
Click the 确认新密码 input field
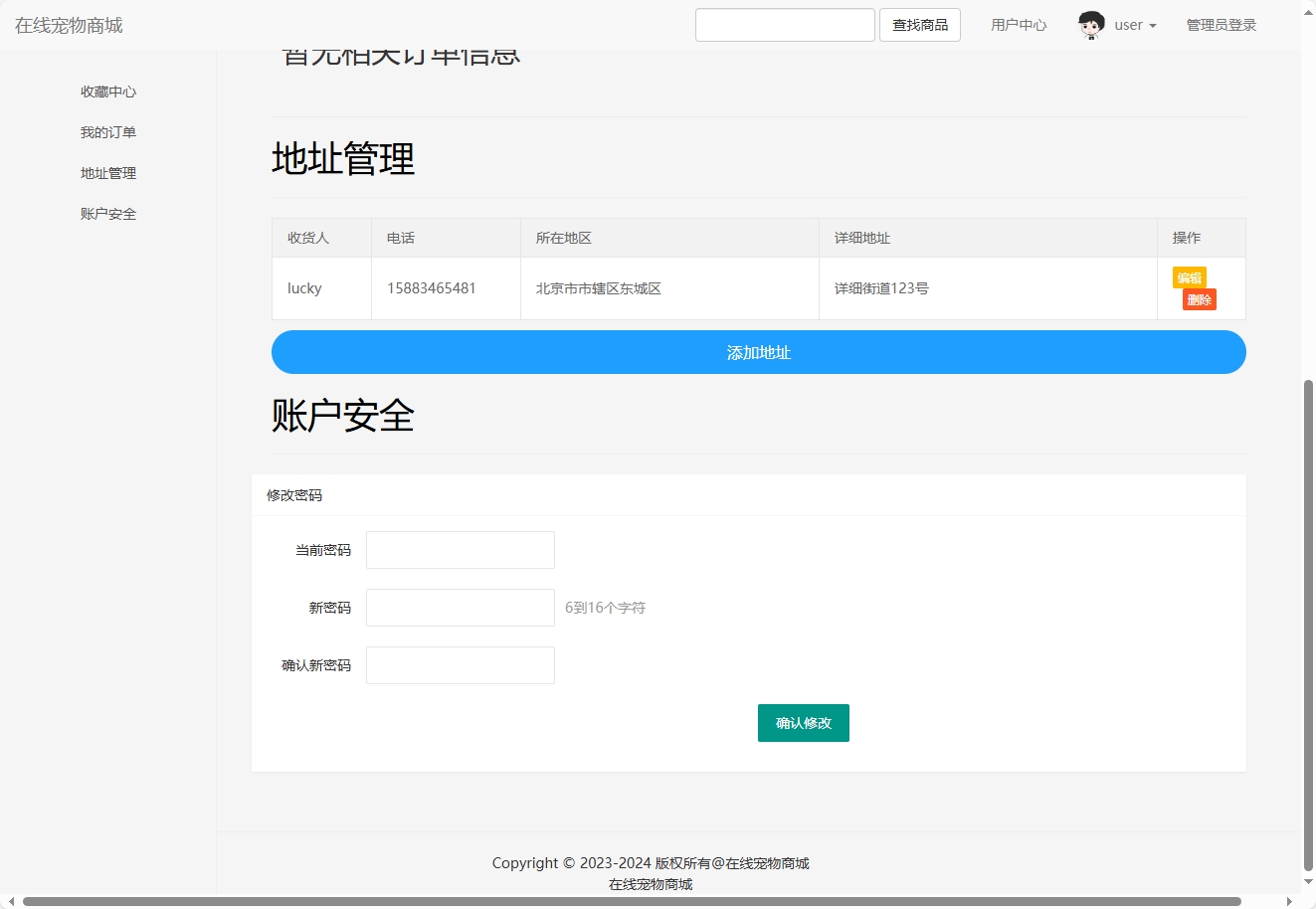(x=460, y=664)
